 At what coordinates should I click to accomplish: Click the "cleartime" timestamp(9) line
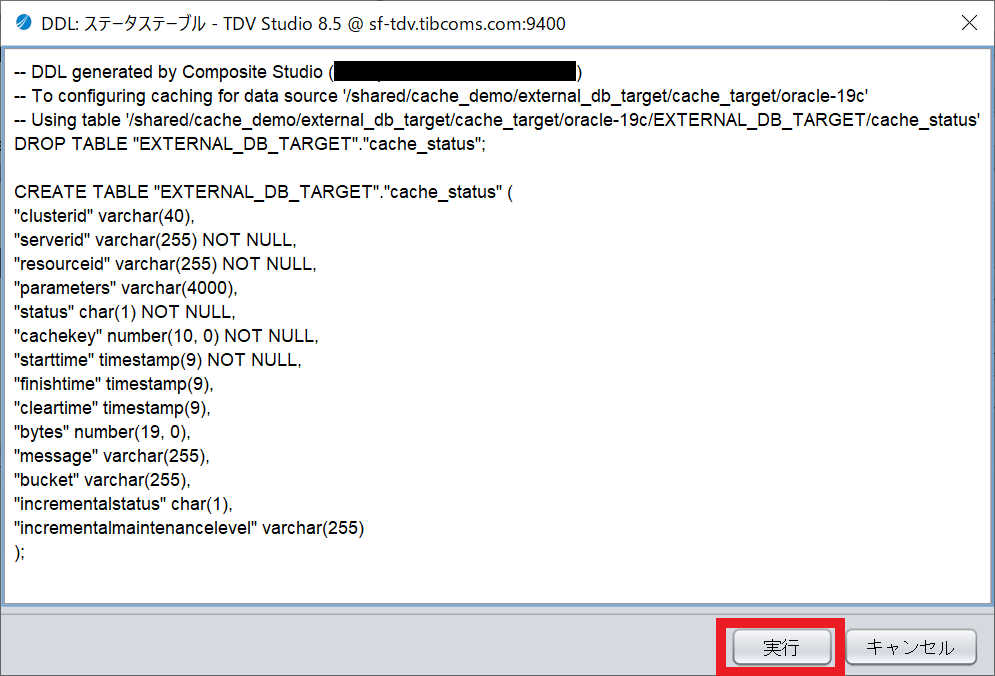[112, 408]
